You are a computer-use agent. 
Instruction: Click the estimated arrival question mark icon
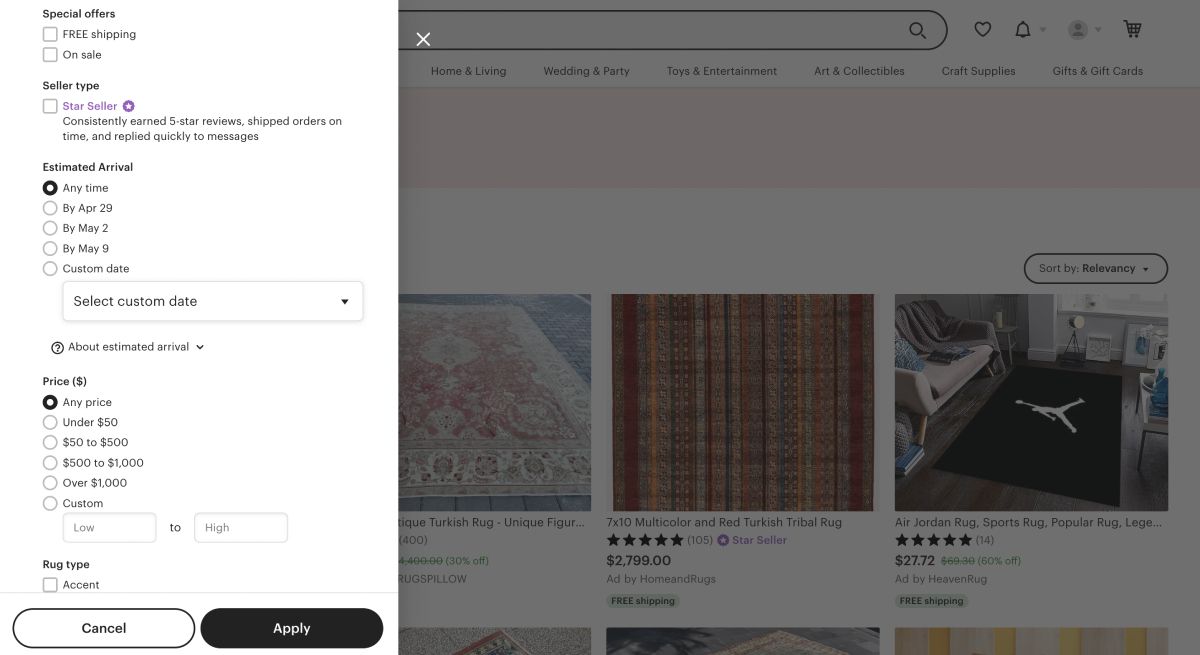(x=57, y=347)
